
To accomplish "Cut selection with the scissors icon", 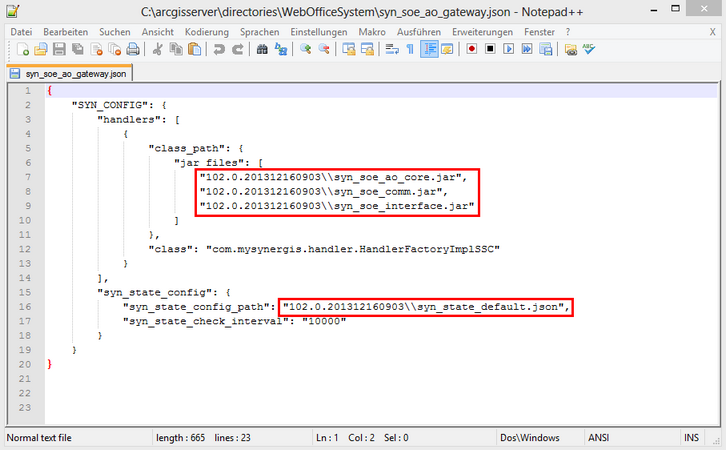I will 158,49.
